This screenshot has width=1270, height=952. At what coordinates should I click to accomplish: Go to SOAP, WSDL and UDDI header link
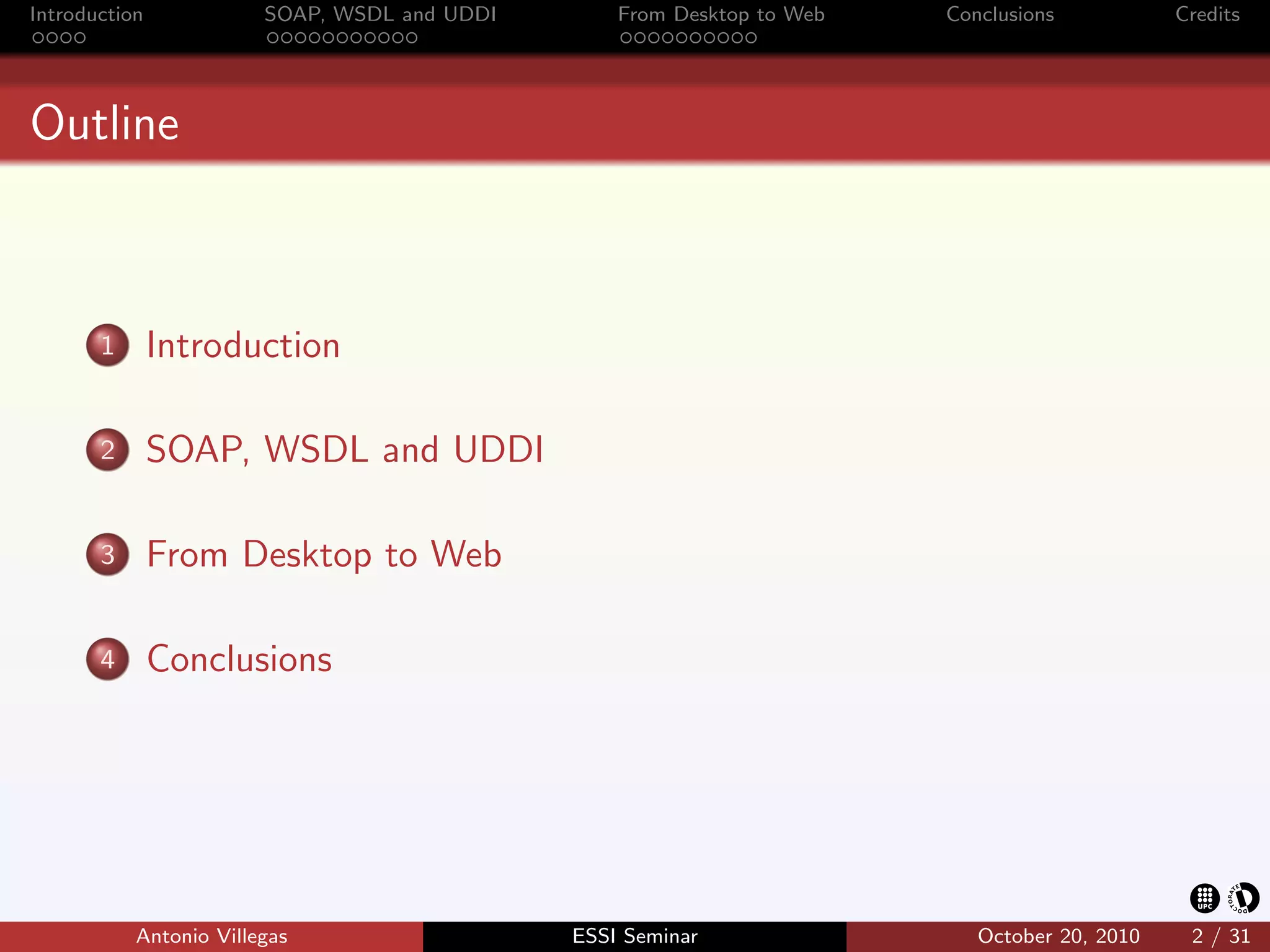(380, 14)
